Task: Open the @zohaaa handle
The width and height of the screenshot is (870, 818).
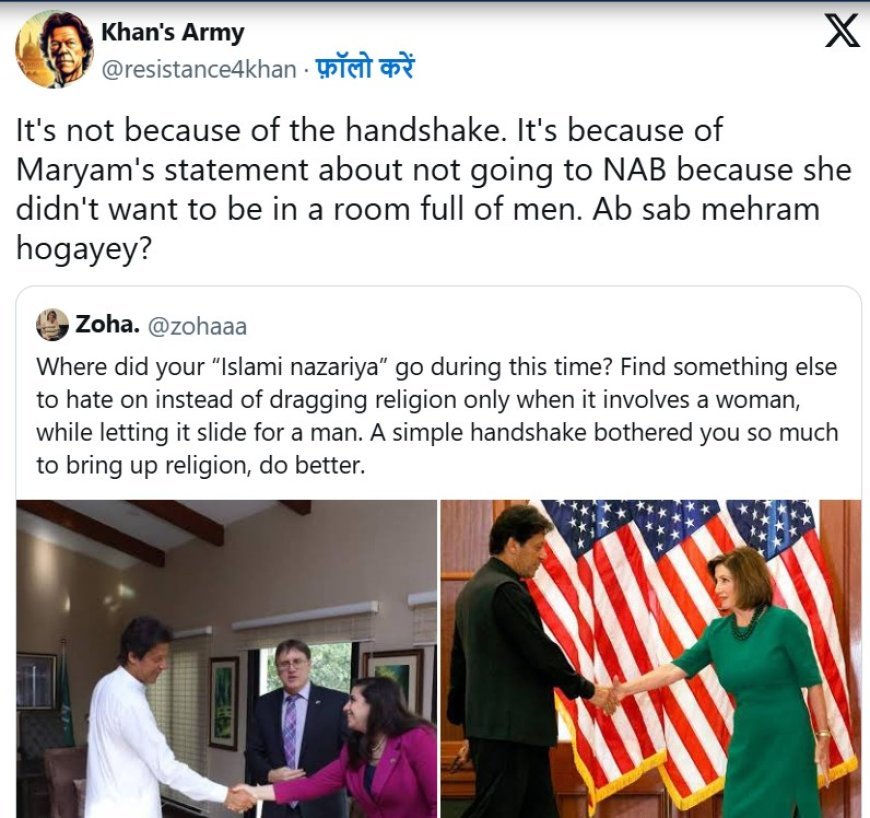Action: click(x=197, y=326)
